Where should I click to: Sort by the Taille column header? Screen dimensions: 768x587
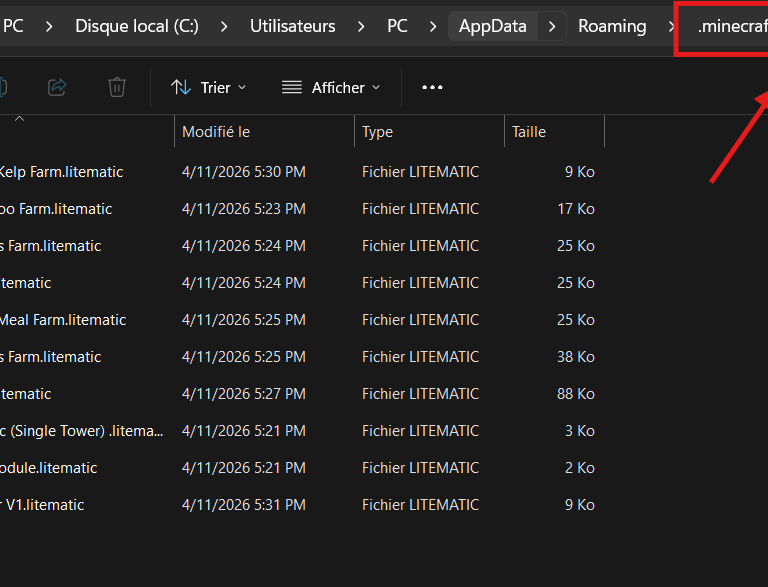coord(529,132)
